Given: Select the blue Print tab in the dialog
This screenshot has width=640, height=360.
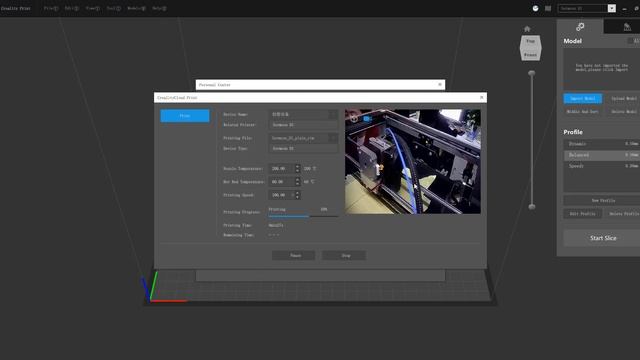Looking at the screenshot, I should click(x=185, y=116).
